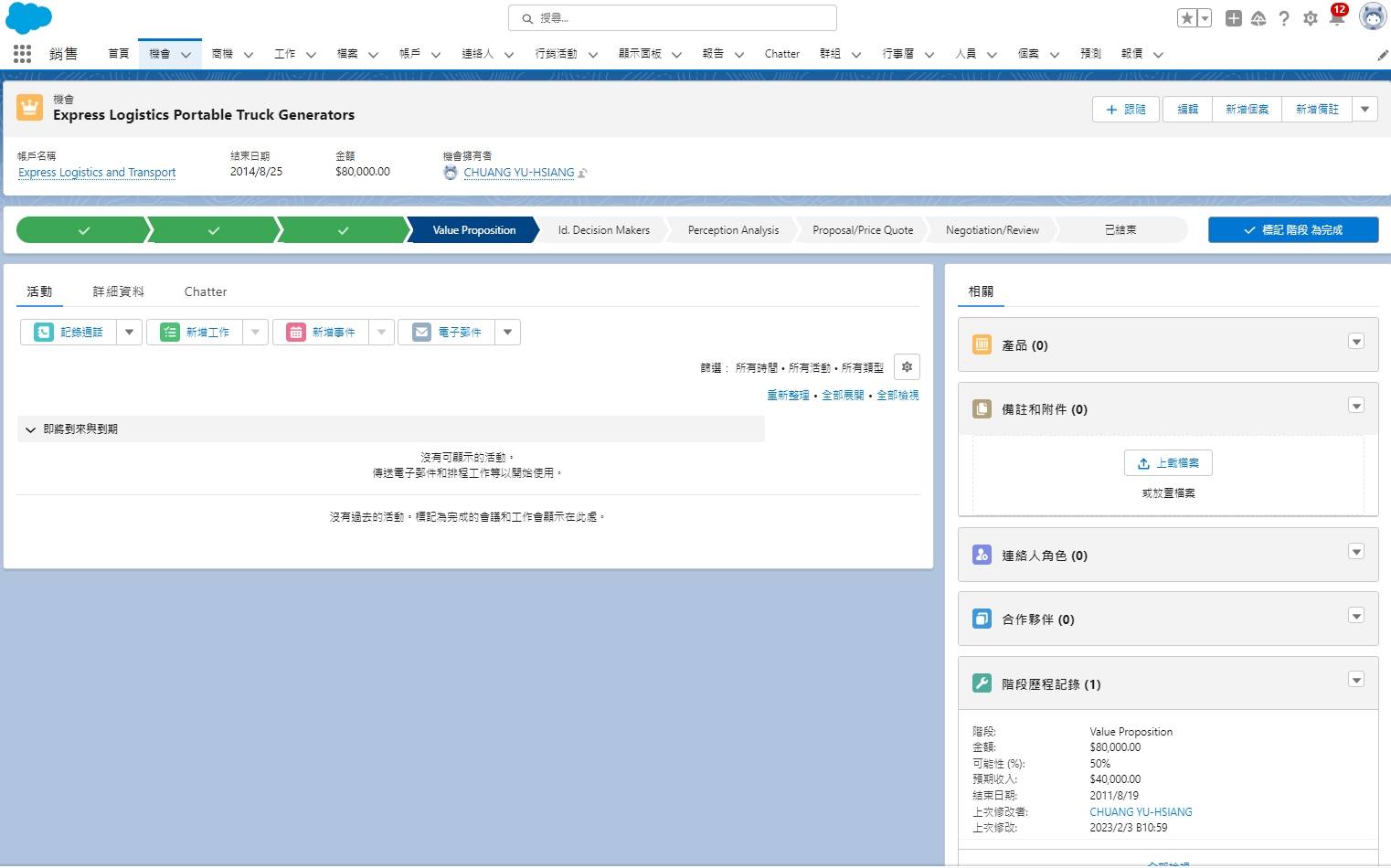The image size is (1391, 868).
Task: Select the Proposal/Price Quote path stage
Action: click(x=863, y=230)
